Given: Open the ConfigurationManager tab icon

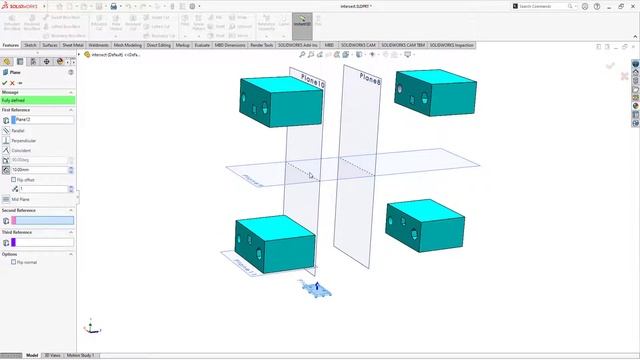Looking at the screenshot, I should click(33, 62).
